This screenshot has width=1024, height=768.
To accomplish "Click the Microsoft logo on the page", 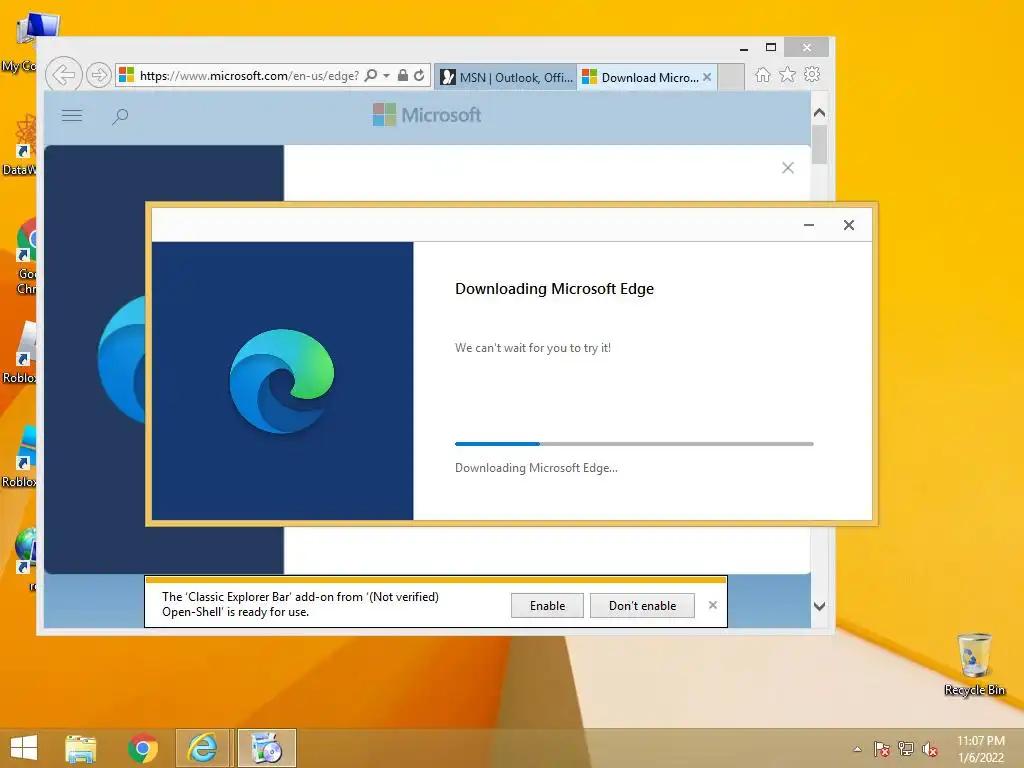I will coord(427,115).
